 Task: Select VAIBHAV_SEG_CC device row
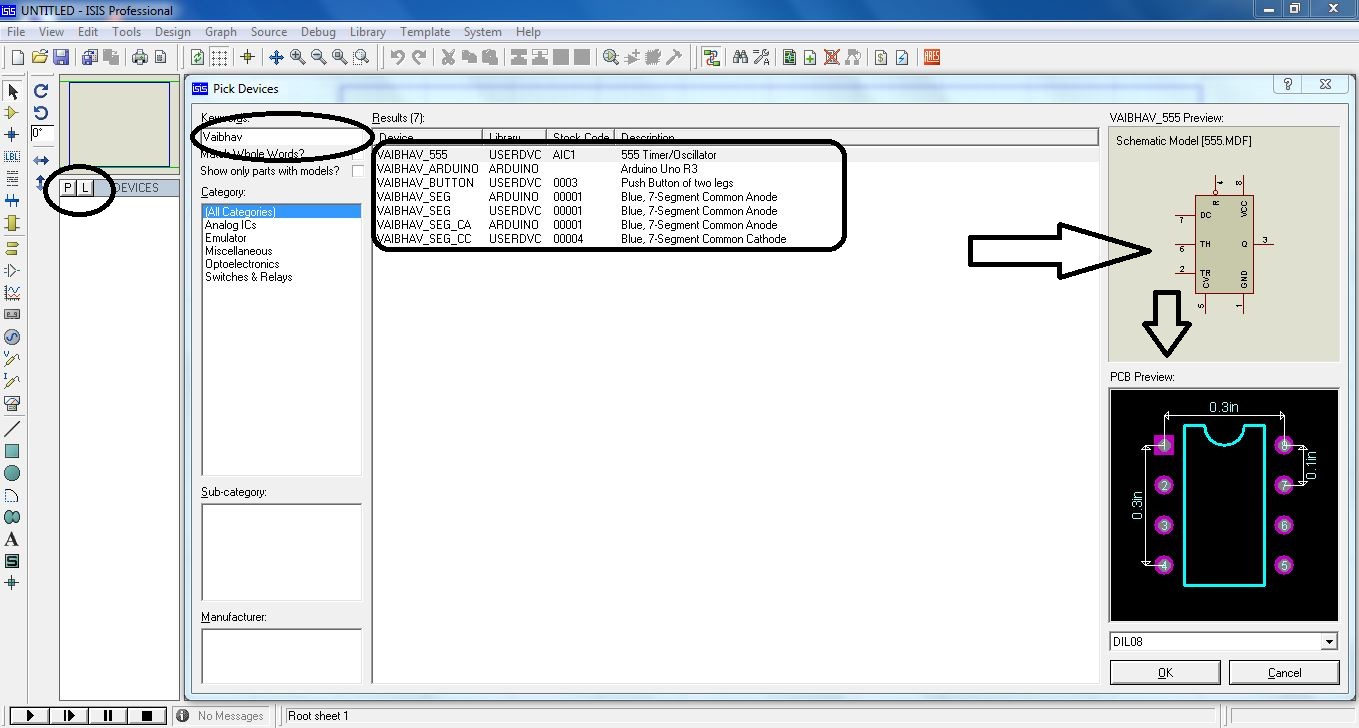point(735,239)
